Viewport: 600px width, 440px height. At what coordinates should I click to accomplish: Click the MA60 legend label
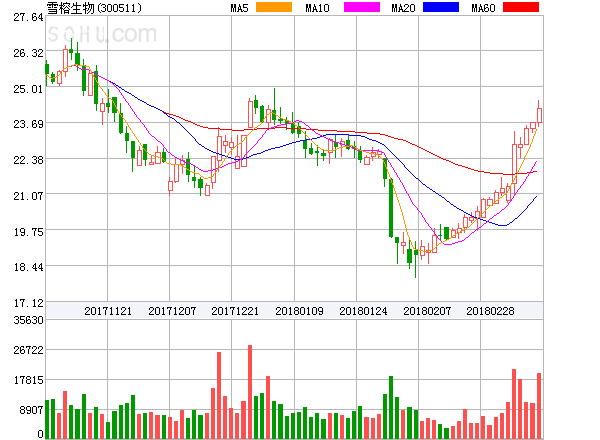[x=483, y=8]
